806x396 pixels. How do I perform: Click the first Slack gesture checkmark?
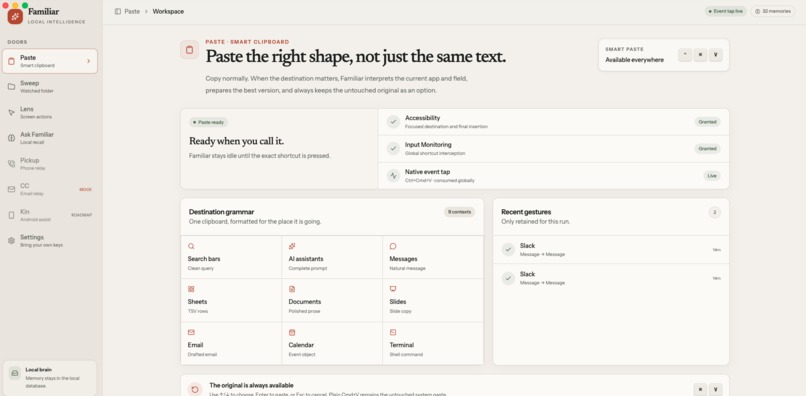(x=508, y=249)
